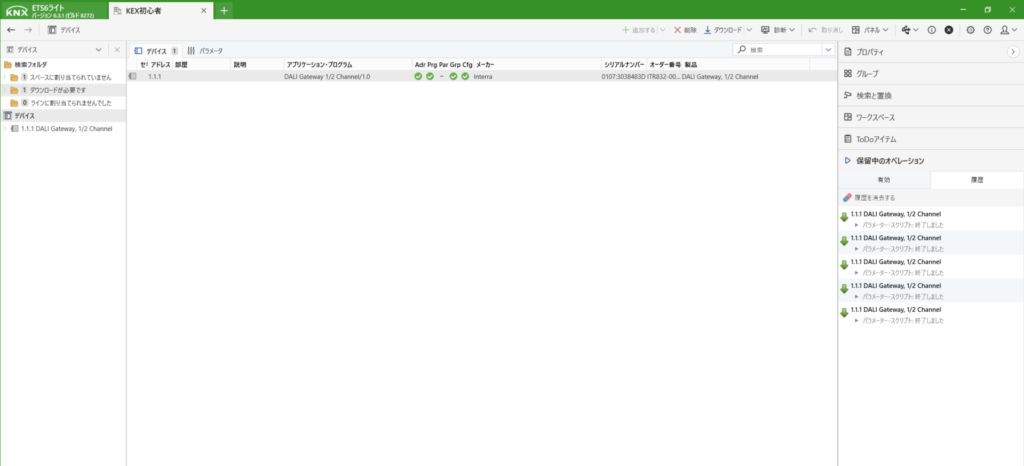Click the help question mark icon

click(x=987, y=30)
